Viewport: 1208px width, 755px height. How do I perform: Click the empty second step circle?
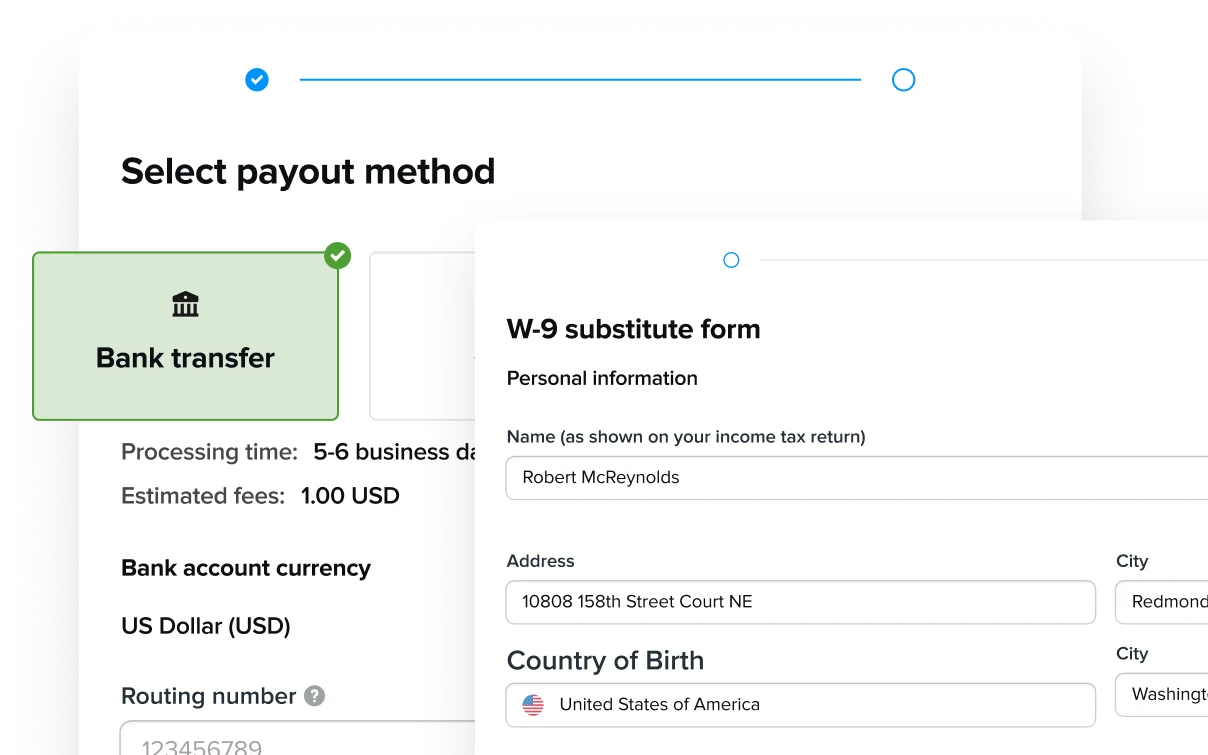coord(903,79)
